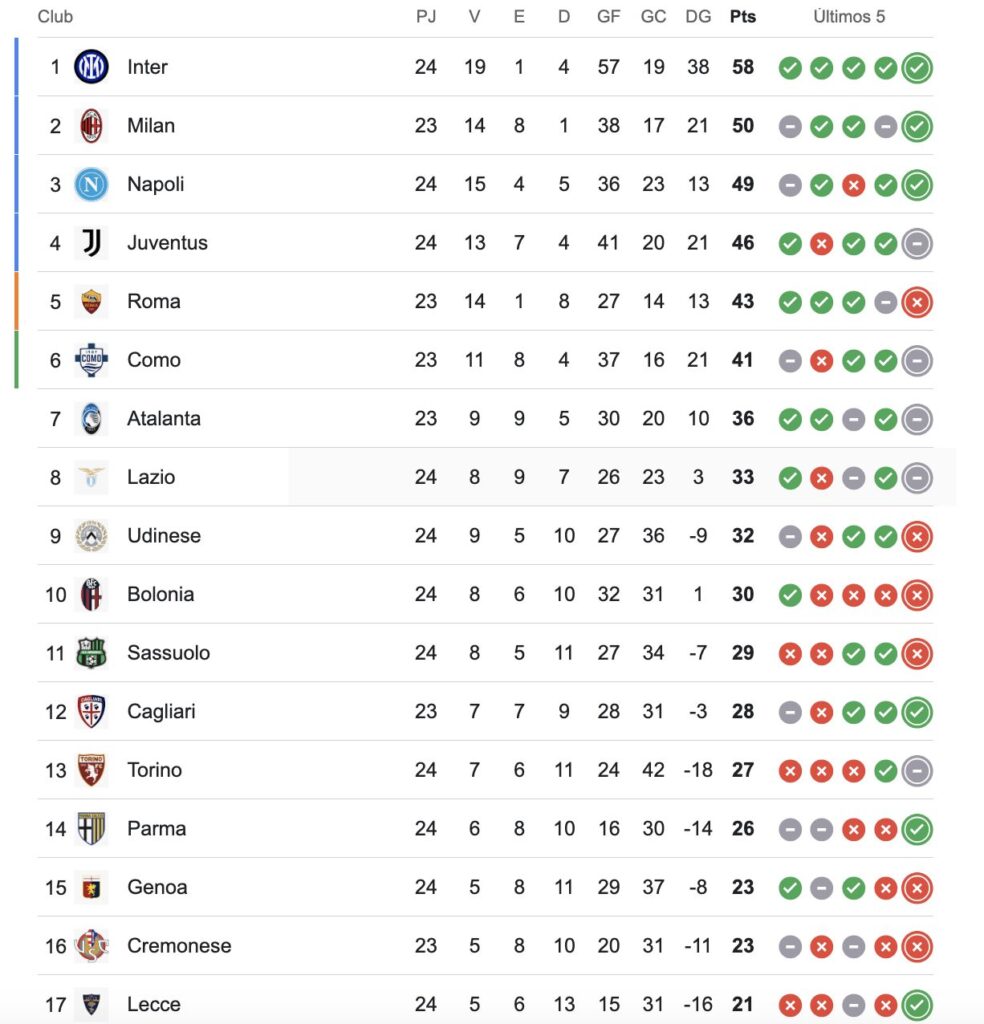
Task: Click the Últimos 5 column header
Action: coord(849,17)
